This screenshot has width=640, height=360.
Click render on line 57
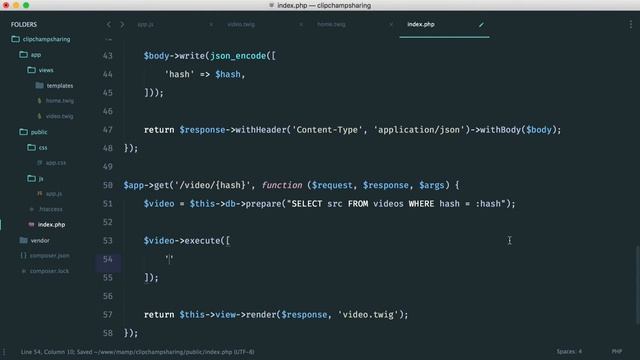pyautogui.click(x=261, y=315)
